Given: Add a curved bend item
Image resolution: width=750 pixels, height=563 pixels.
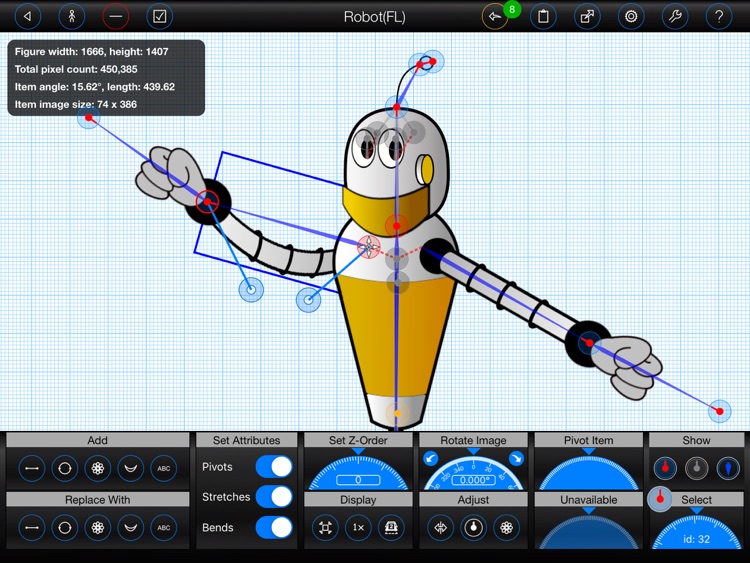Looking at the screenshot, I should (131, 468).
